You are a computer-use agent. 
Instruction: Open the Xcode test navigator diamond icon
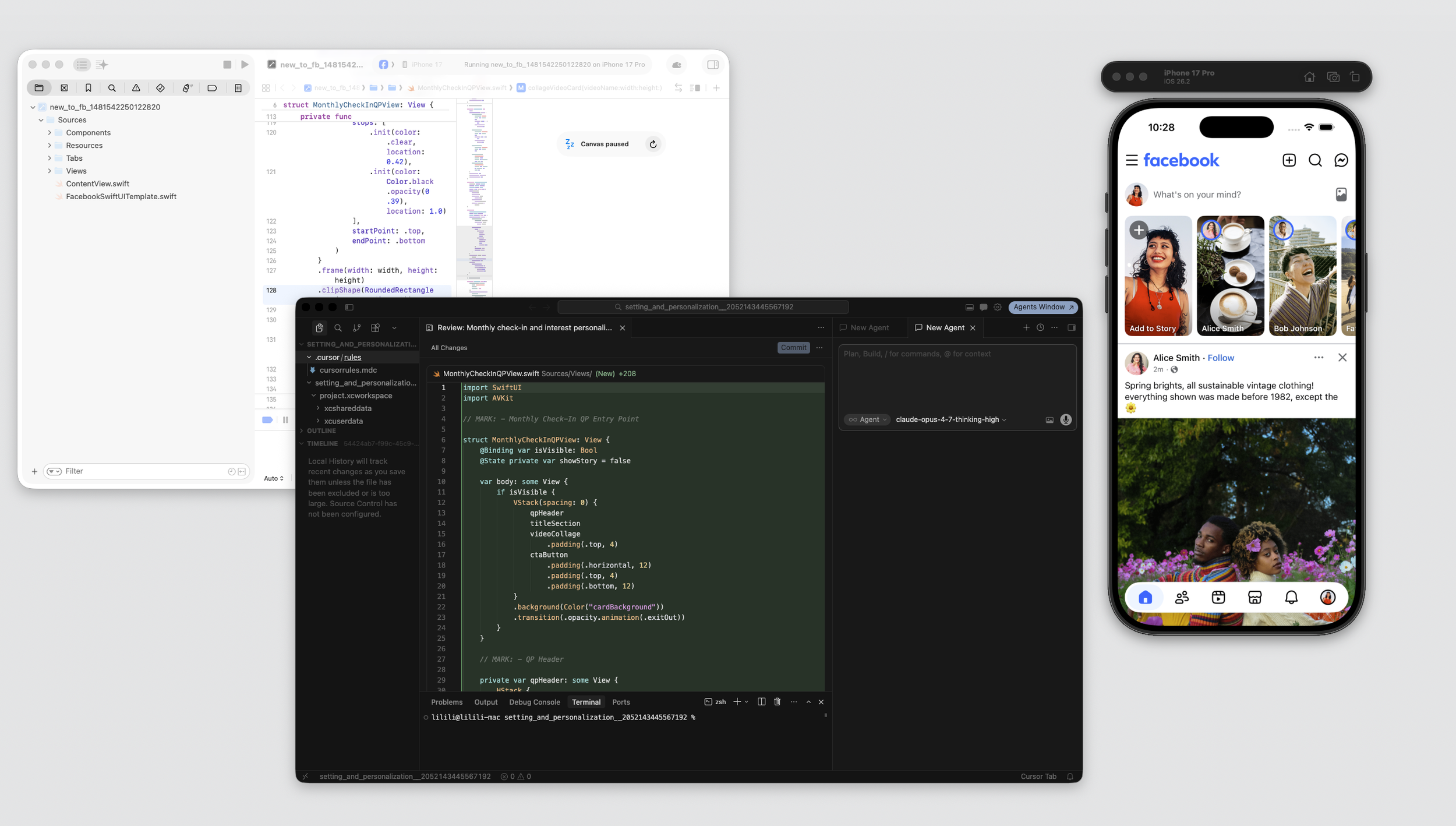pos(160,88)
